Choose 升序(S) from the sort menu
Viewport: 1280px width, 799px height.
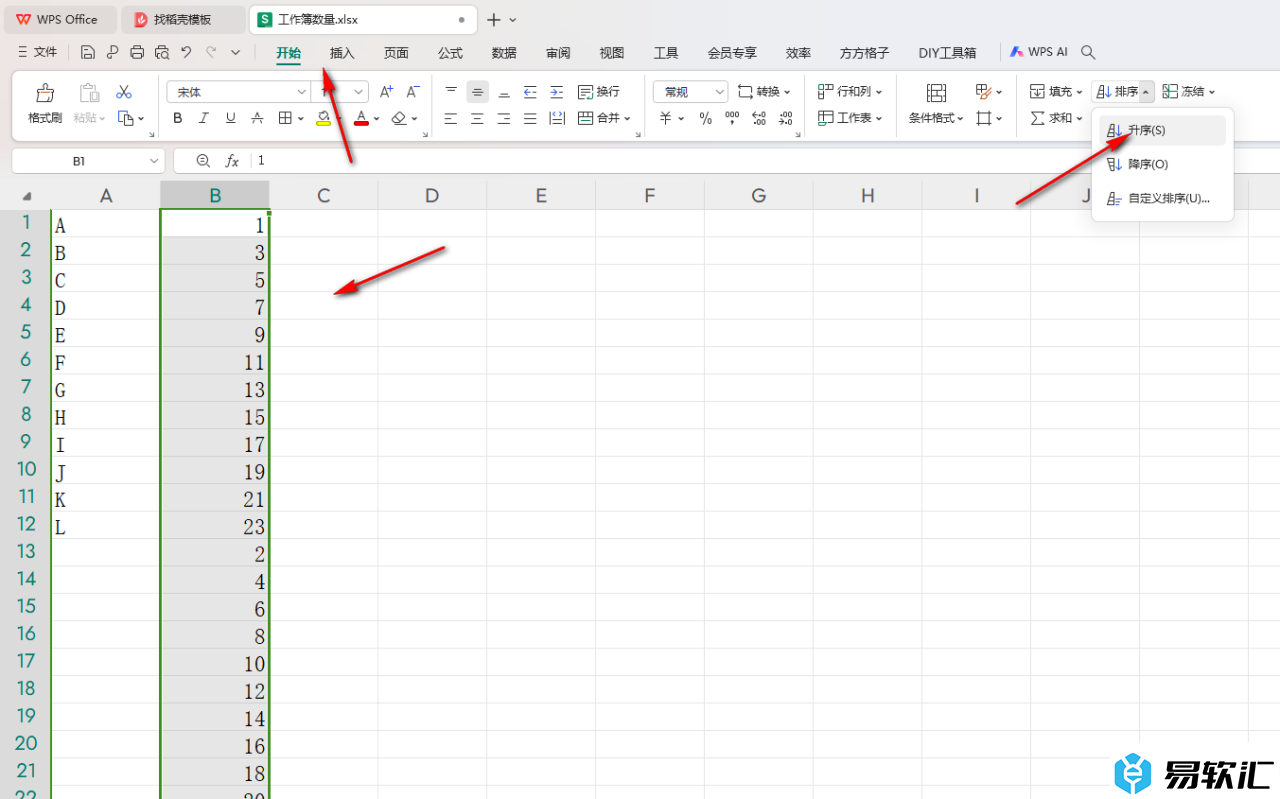click(x=1162, y=131)
